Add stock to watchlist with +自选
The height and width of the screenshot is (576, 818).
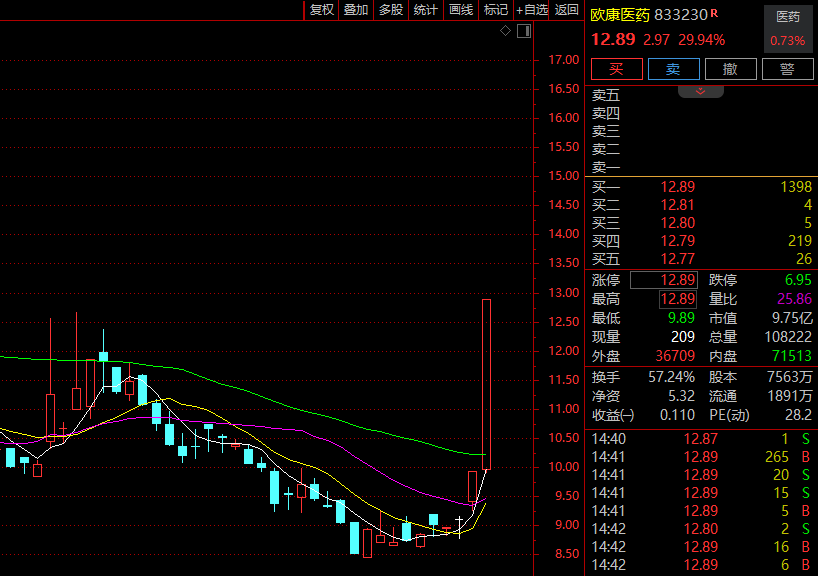click(x=531, y=10)
